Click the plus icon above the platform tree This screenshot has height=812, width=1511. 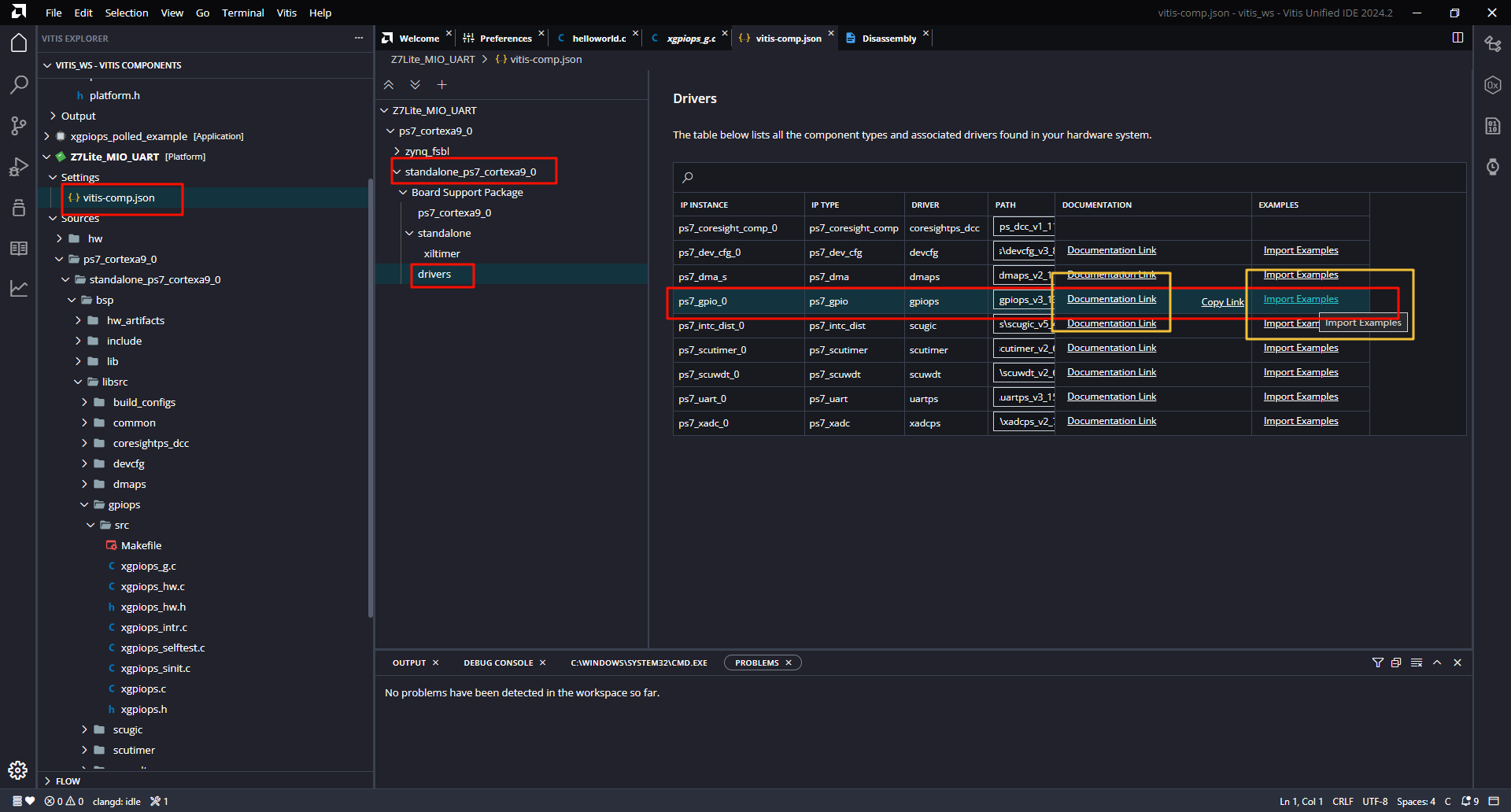pos(442,85)
